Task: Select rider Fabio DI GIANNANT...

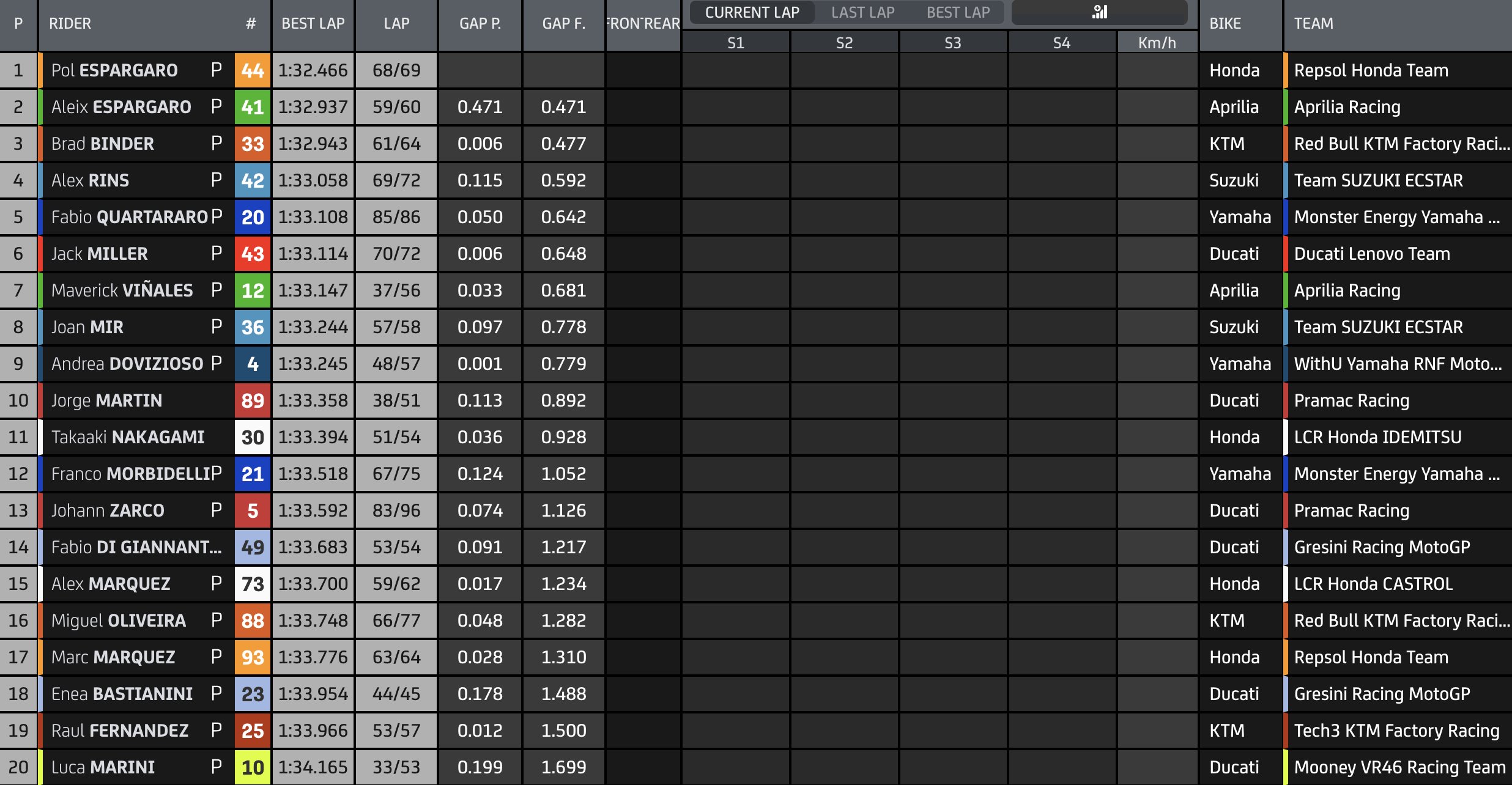Action: point(136,547)
